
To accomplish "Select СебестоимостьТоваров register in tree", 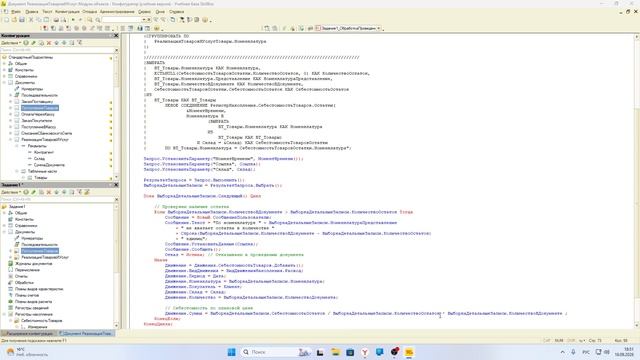I will coord(42,321).
